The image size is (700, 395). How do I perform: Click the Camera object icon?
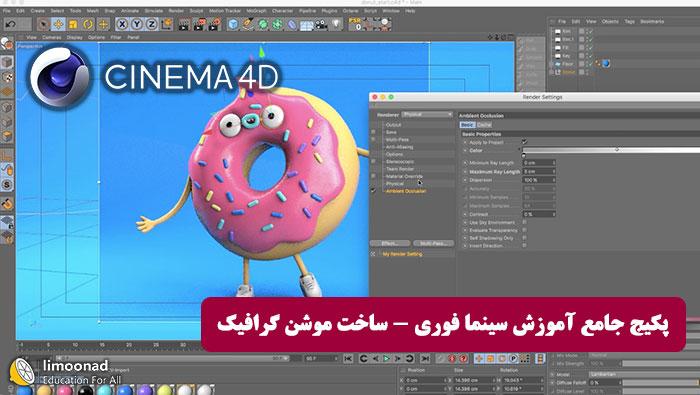click(321, 24)
